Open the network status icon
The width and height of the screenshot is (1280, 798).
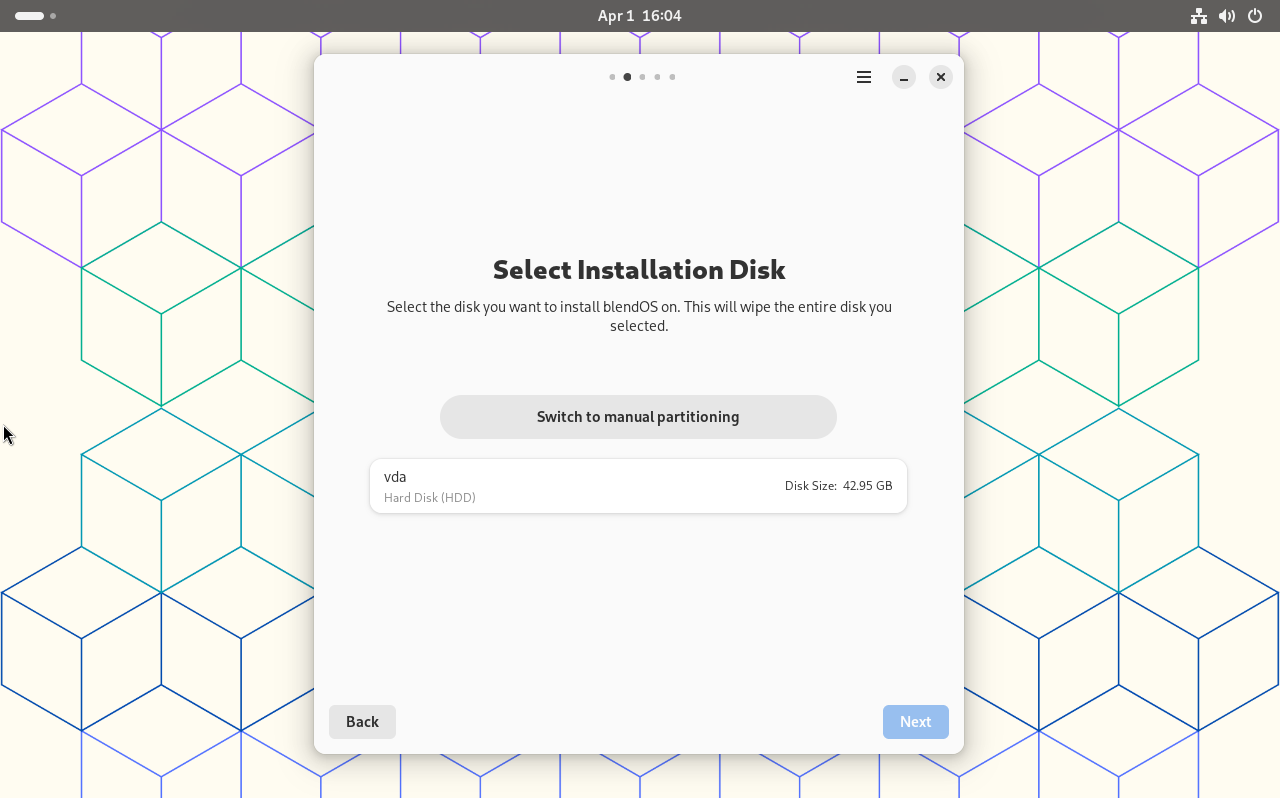[x=1198, y=16]
